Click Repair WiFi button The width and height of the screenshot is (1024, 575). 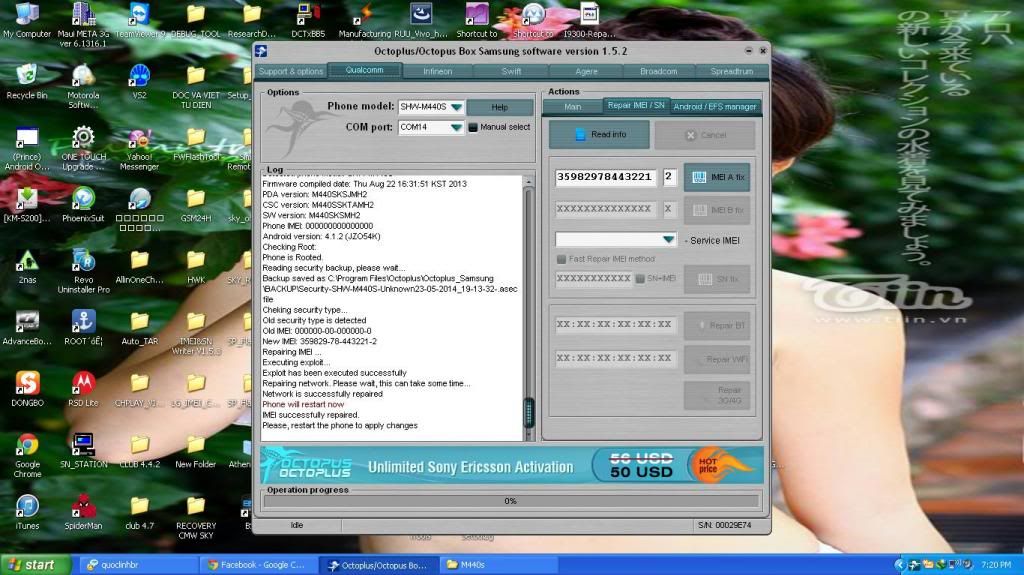[717, 359]
